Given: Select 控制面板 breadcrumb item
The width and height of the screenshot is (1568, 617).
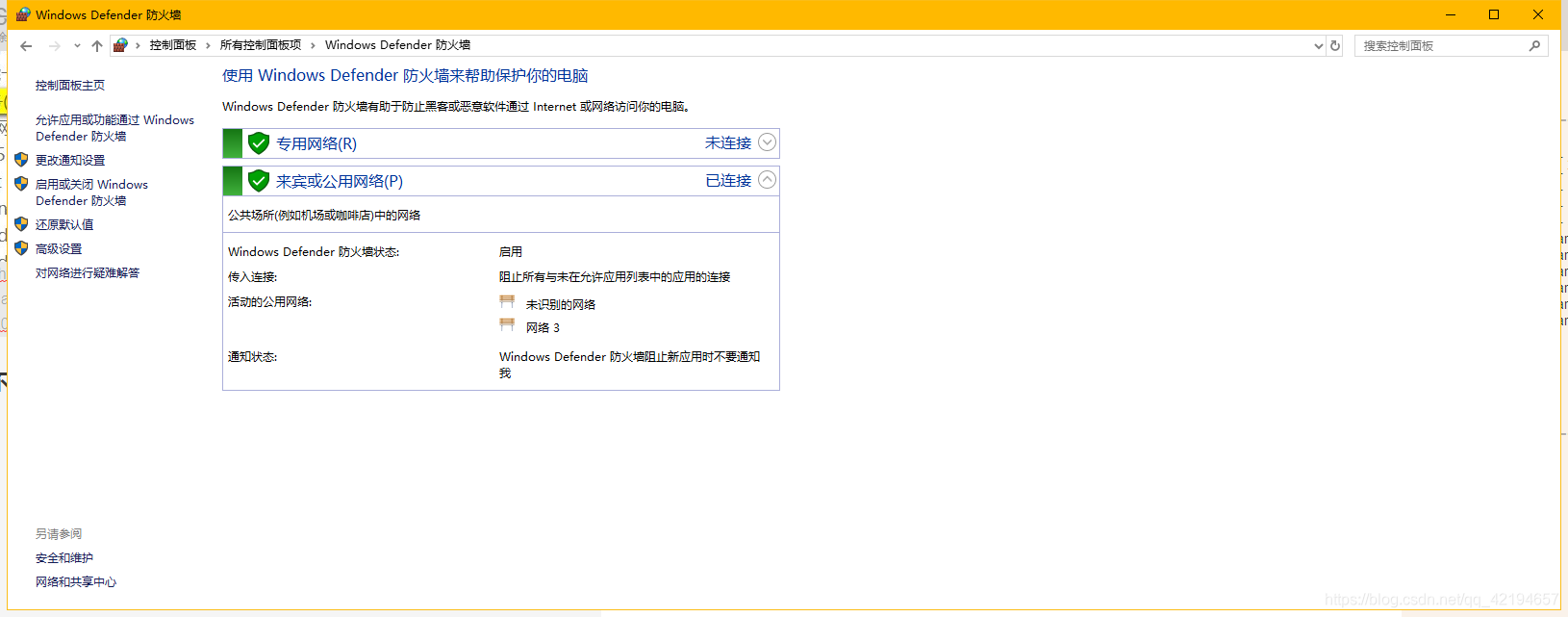Looking at the screenshot, I should click(x=173, y=45).
